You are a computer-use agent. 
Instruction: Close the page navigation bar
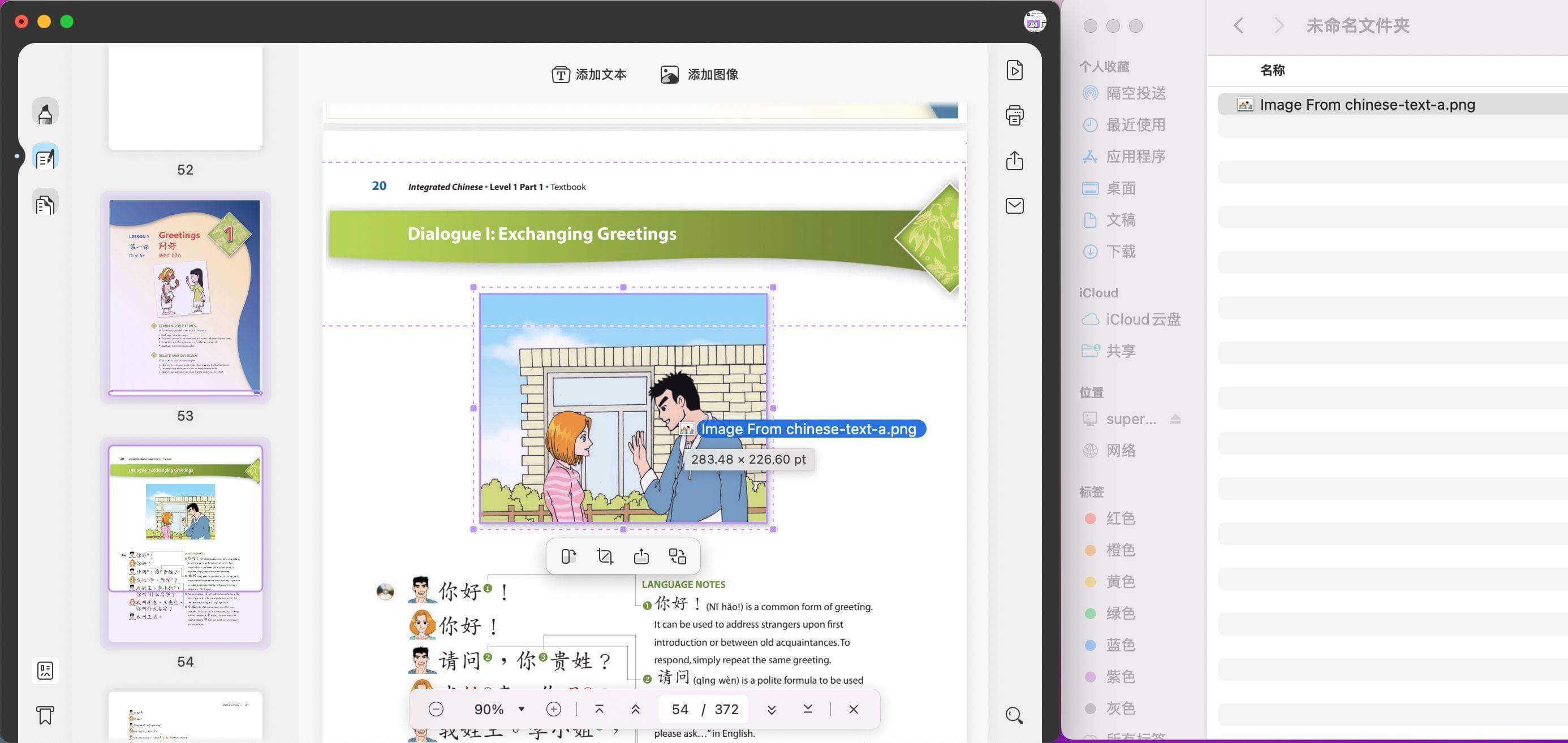854,709
